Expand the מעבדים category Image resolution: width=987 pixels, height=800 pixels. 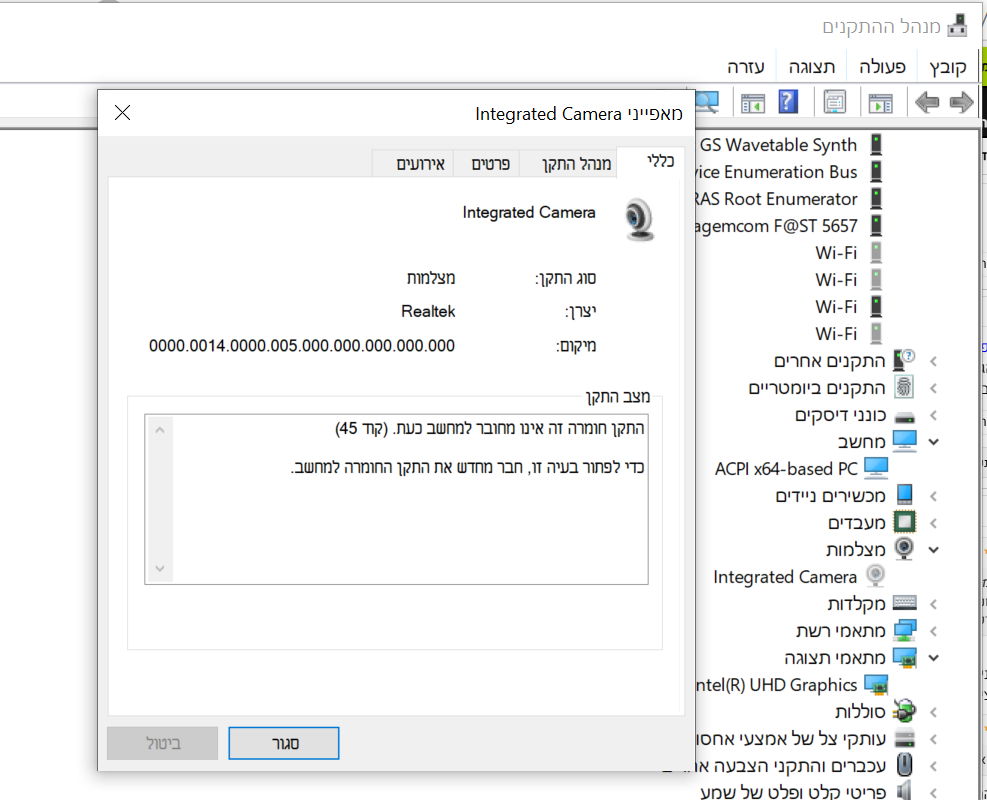click(933, 523)
